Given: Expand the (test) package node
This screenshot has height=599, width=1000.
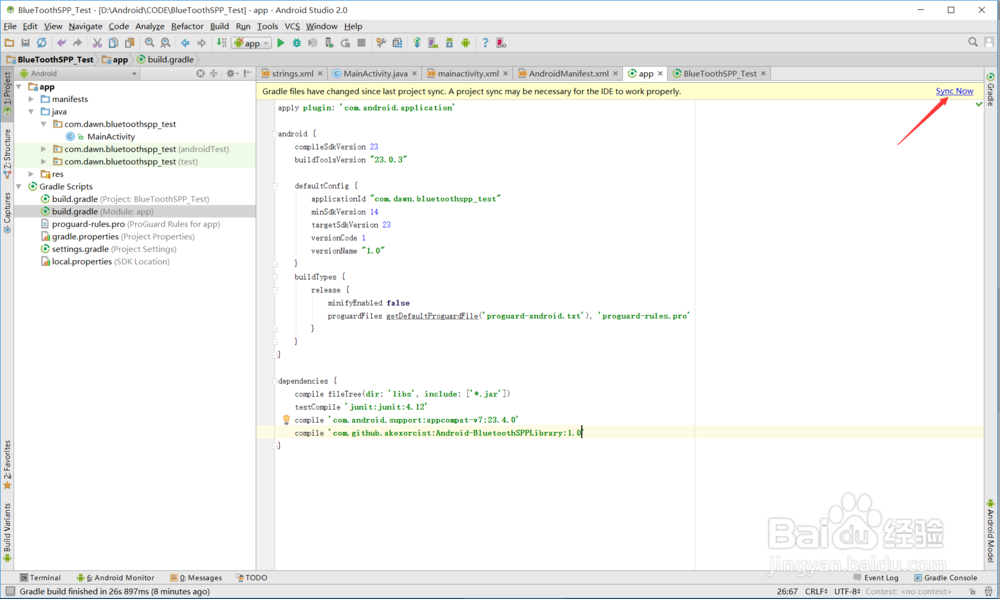Looking at the screenshot, I should click(44, 161).
